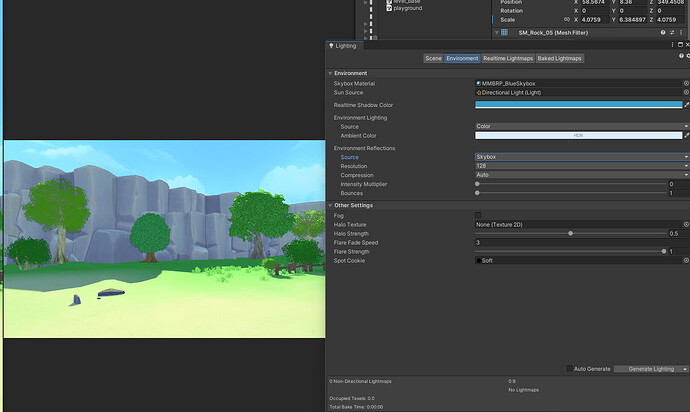Click MMBRP_BlueSkybox material field

(578, 83)
